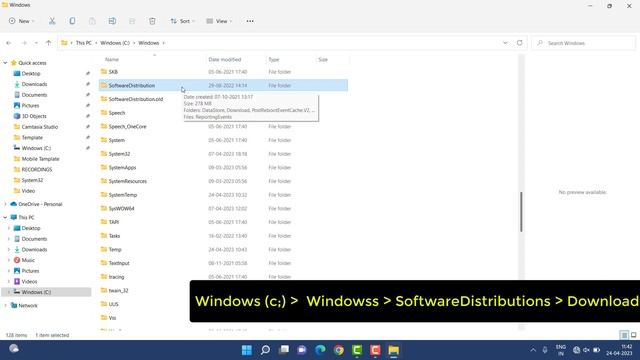Open recent locations chevron
This screenshot has width=640, height=360.
click(36, 43)
